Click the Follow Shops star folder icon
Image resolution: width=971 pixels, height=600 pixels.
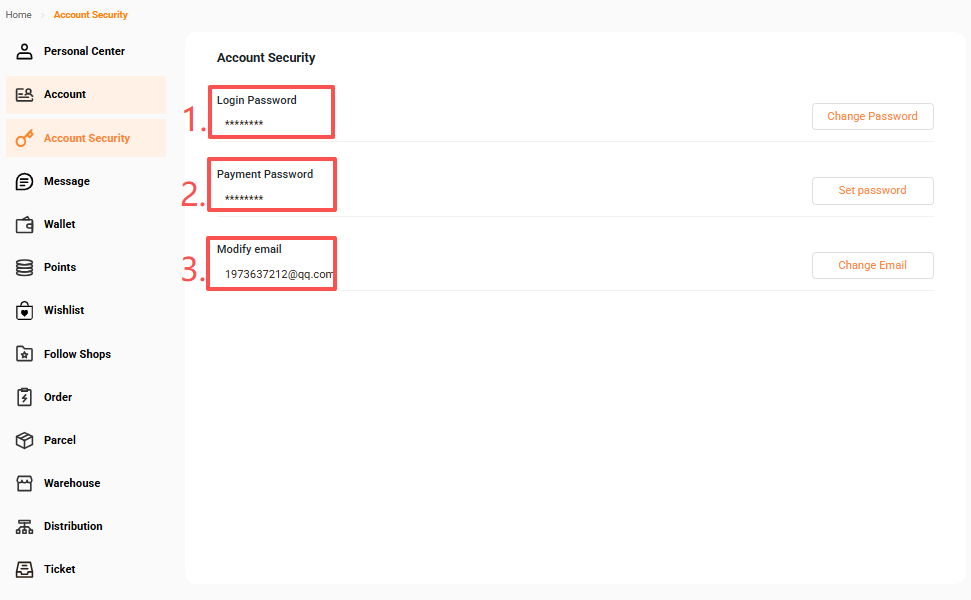pos(25,354)
